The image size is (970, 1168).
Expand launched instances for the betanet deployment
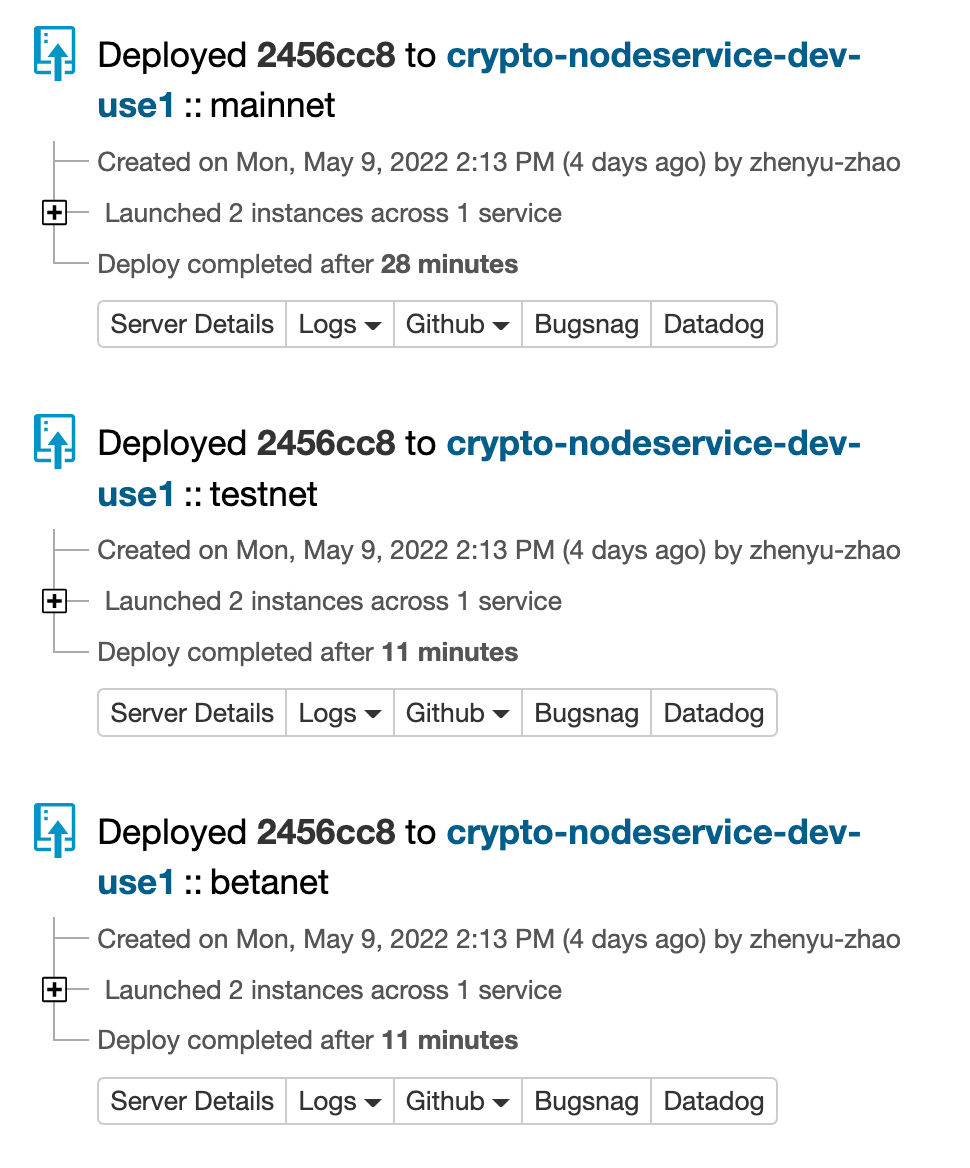pos(54,989)
